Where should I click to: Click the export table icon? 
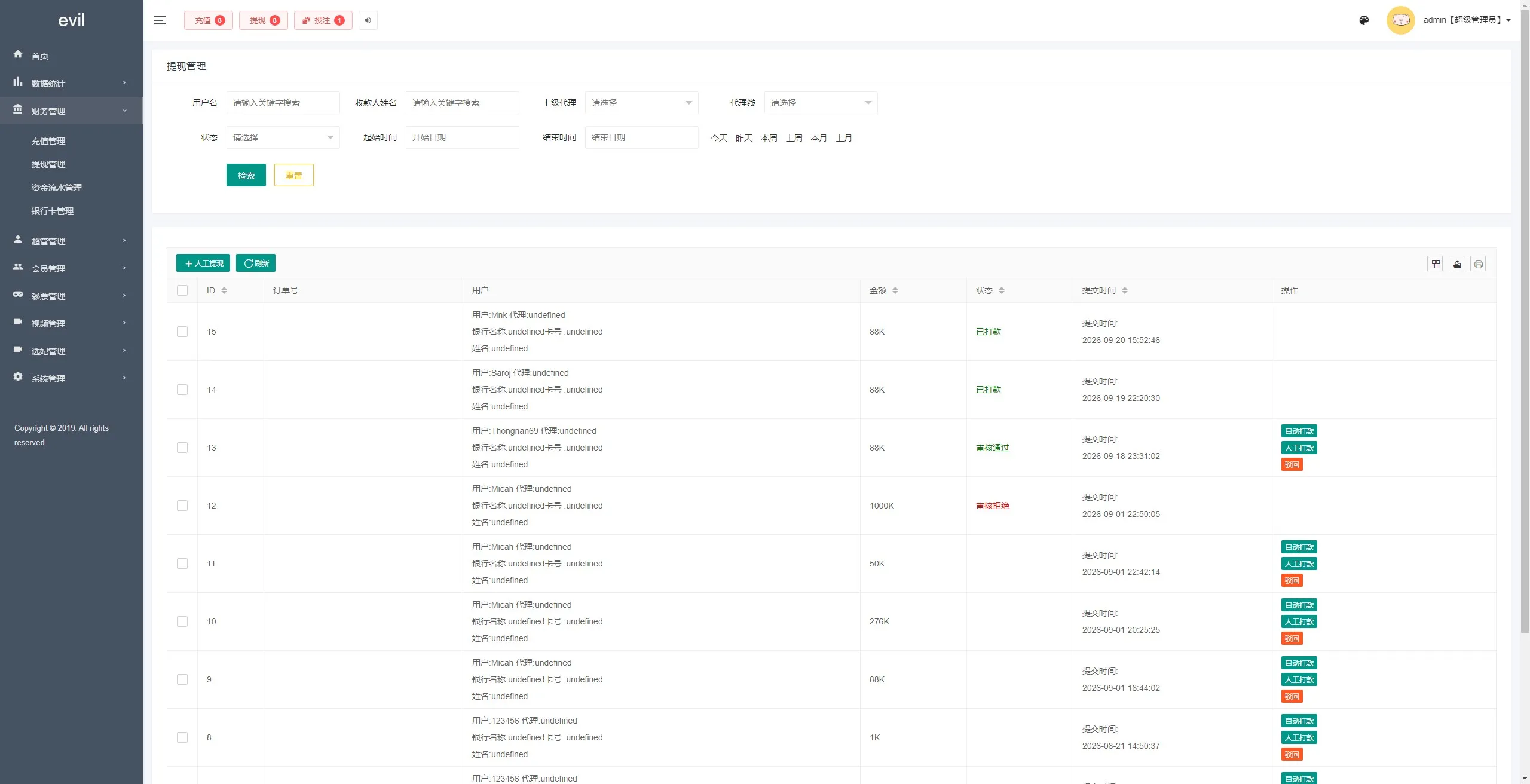click(1457, 264)
